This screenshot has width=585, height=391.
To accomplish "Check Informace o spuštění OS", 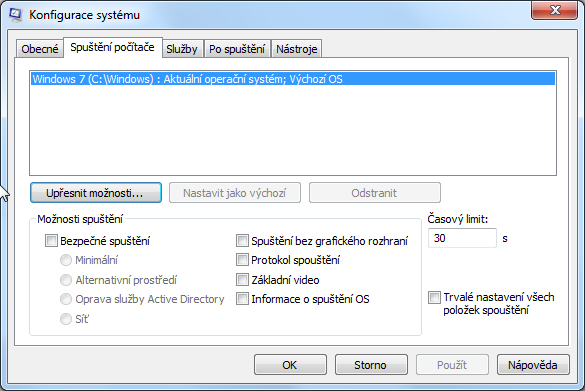I will (242, 298).
